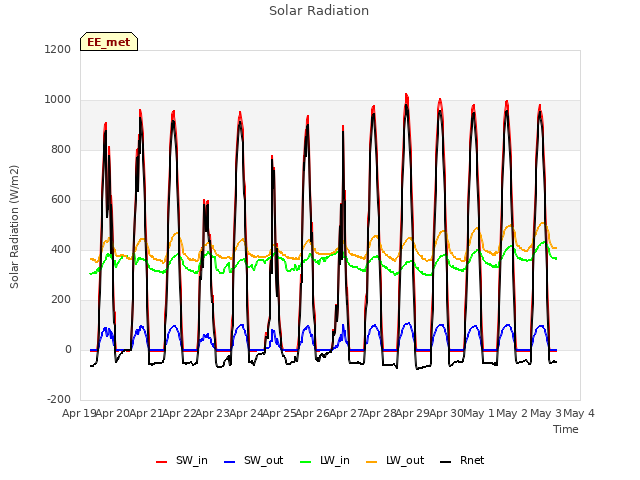Click the Apr 29 peak on the chart
The image size is (640, 480).
[406, 95]
